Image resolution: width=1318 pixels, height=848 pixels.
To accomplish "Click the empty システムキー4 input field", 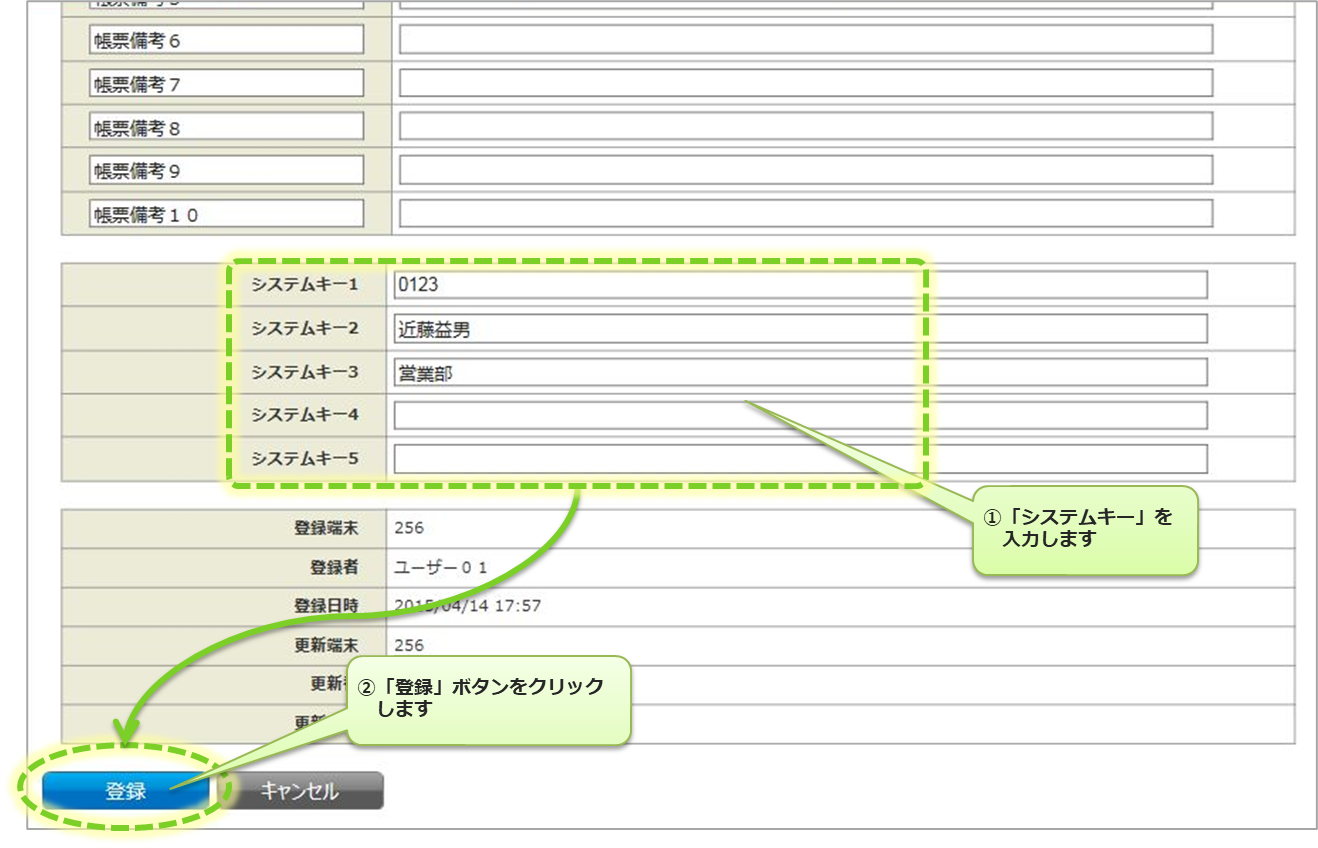I will (799, 415).
